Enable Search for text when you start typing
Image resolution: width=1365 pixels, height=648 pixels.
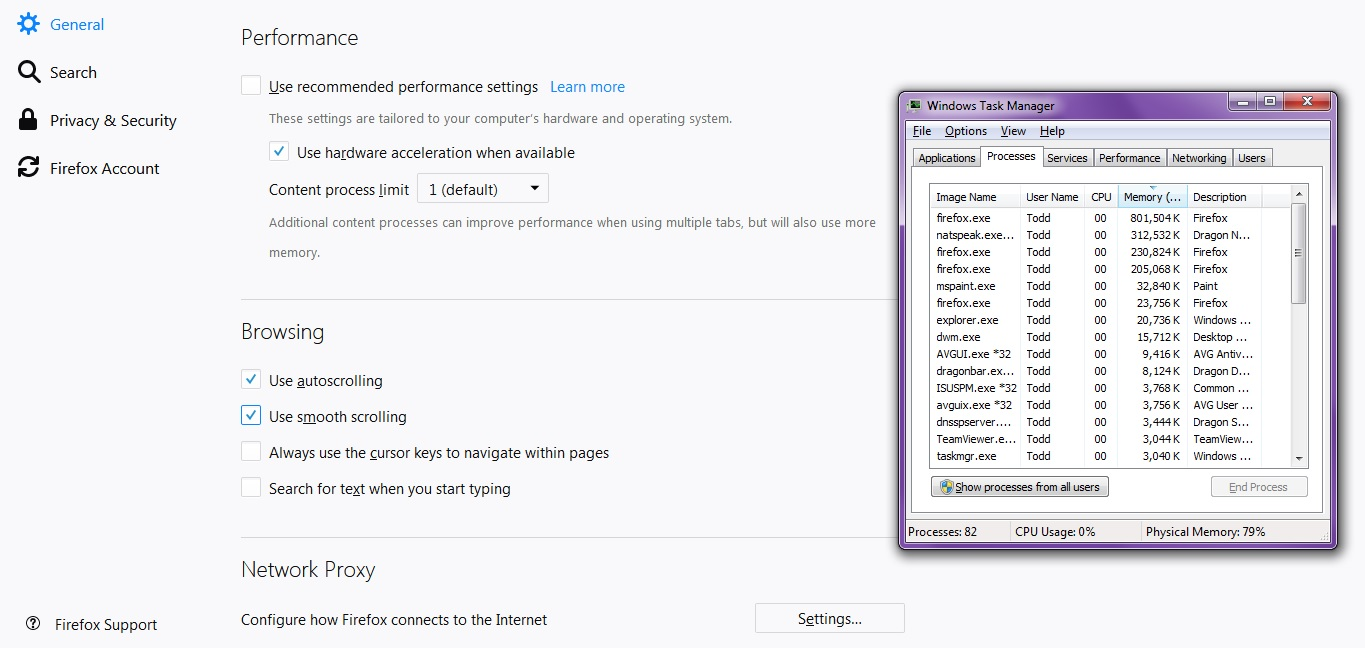251,488
